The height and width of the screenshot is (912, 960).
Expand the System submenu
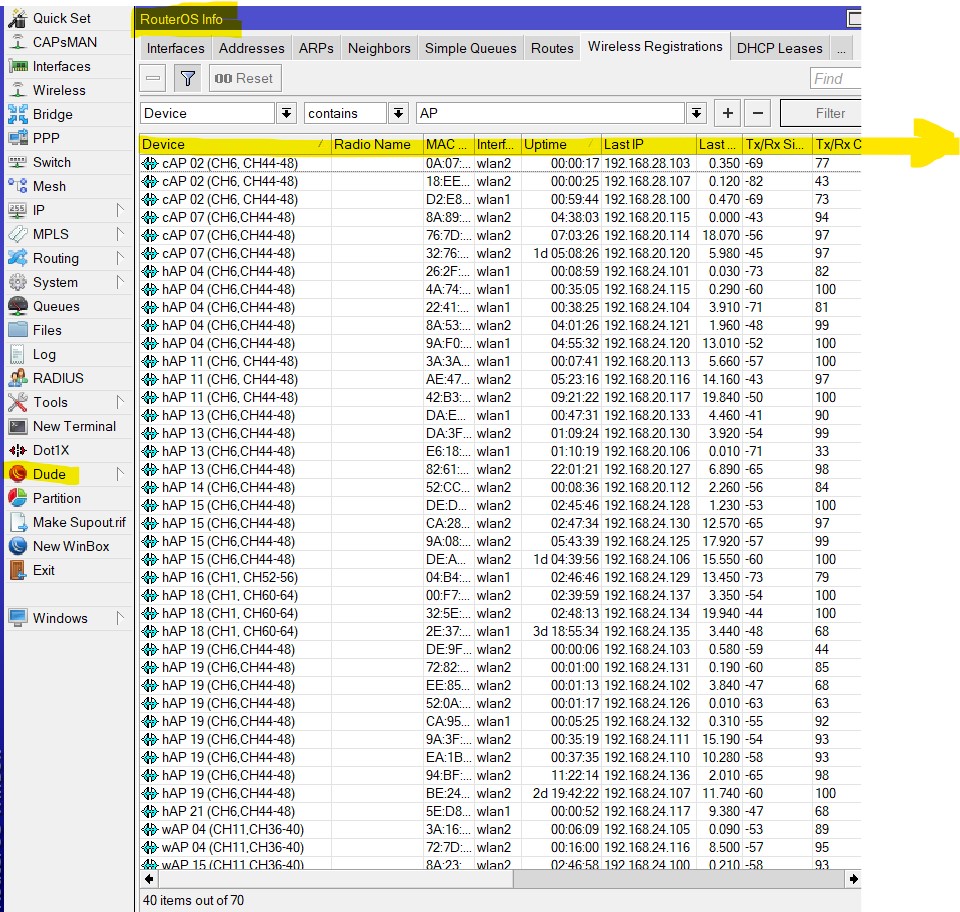pyautogui.click(x=120, y=282)
